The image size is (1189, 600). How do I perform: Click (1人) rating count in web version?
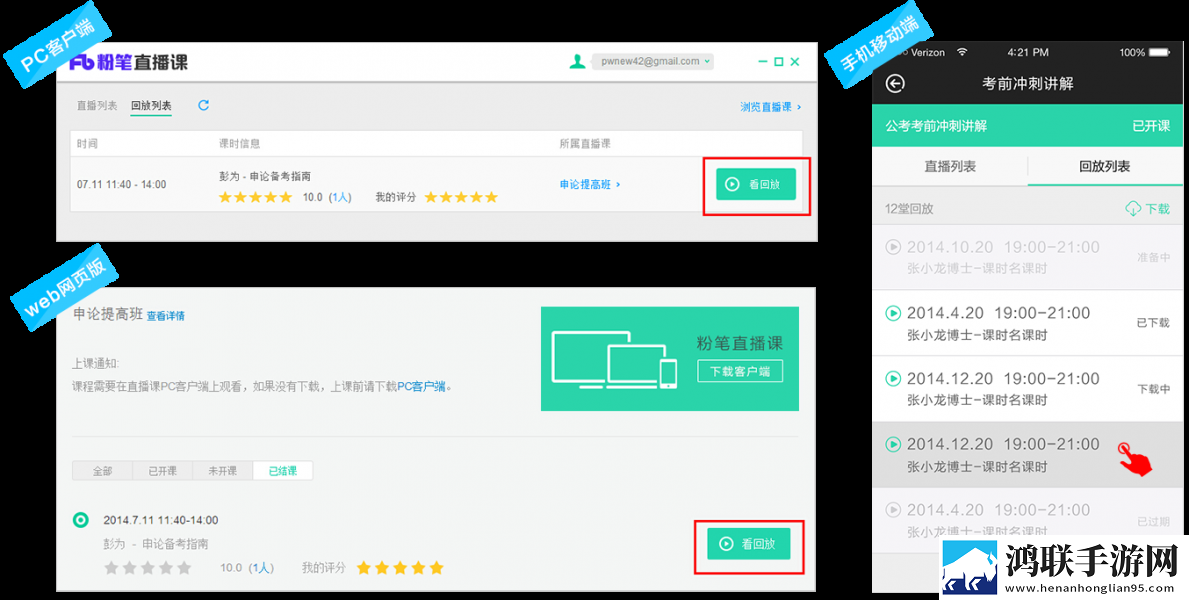(262, 567)
